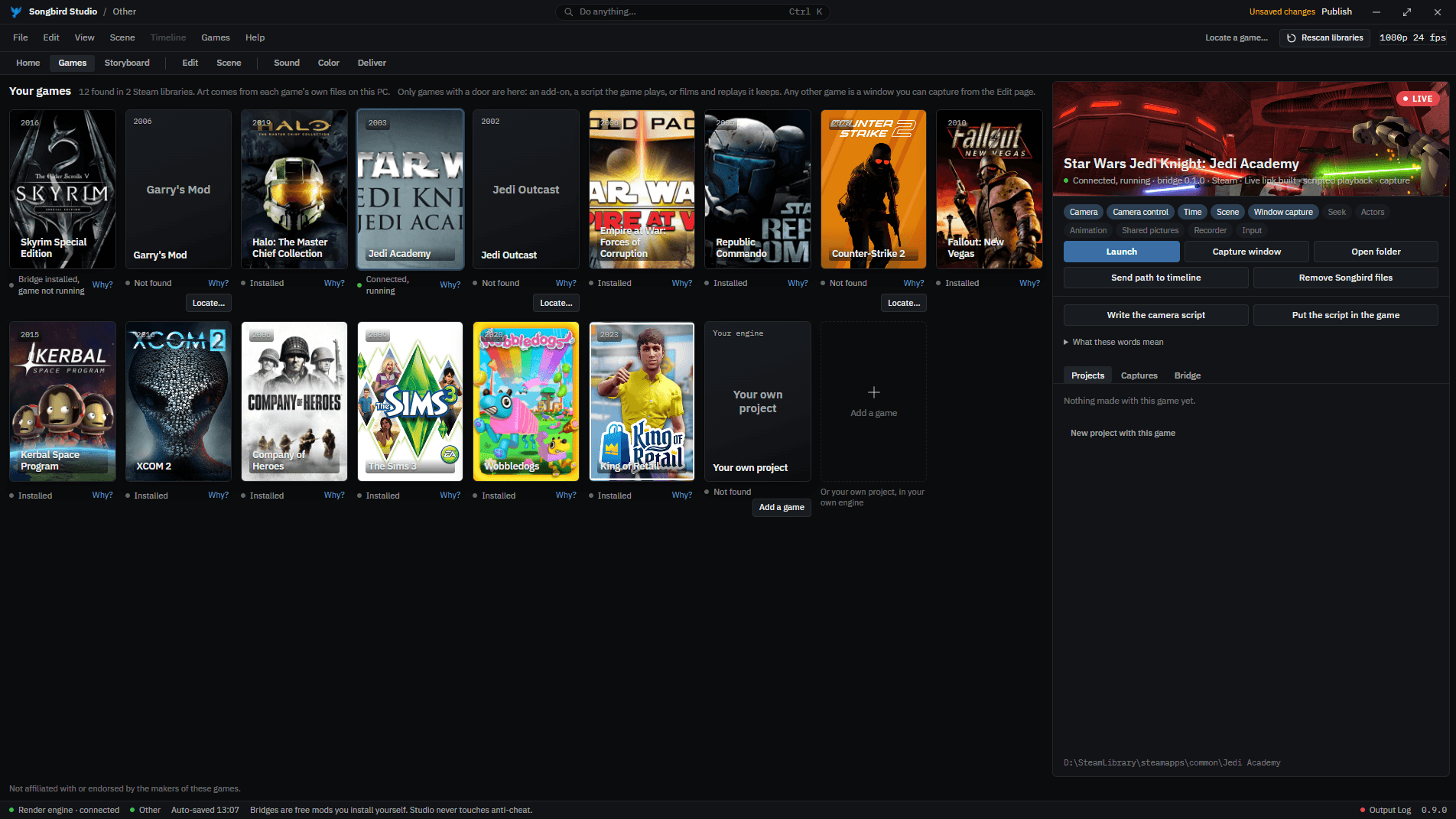The width and height of the screenshot is (1456, 819).
Task: Open the Captures tab in side panel
Action: coord(1139,375)
